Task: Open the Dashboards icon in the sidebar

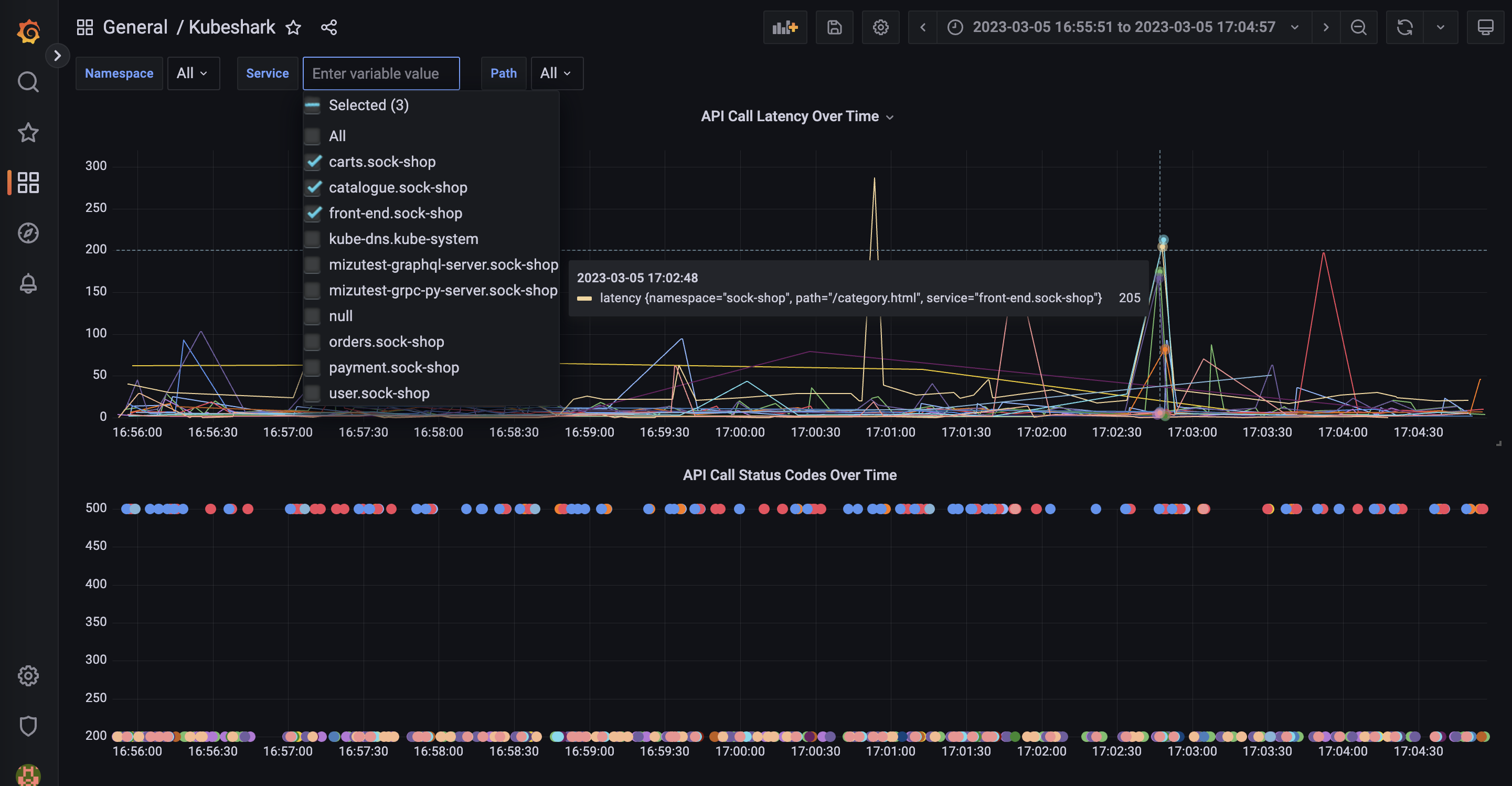Action: pos(28,183)
